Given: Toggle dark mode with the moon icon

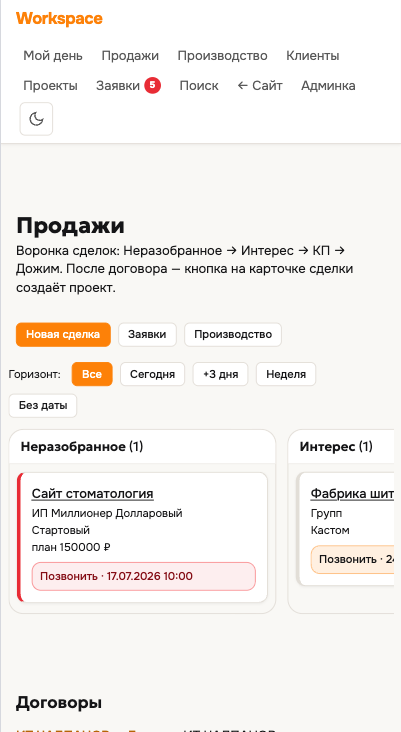Looking at the screenshot, I should pos(36,119).
